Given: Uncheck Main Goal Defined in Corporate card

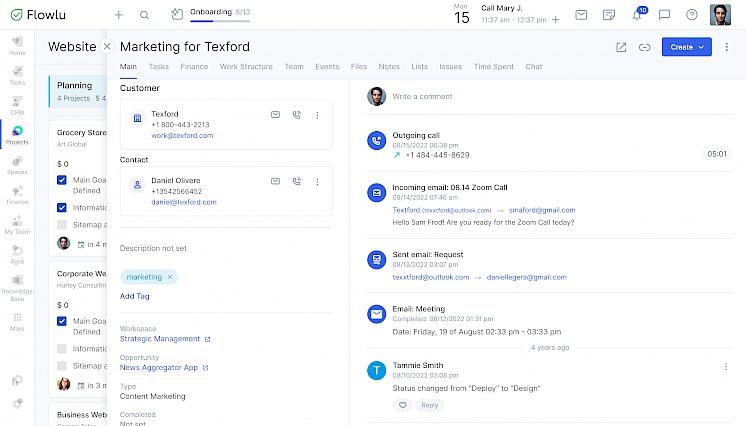Looking at the screenshot, I should coord(62,321).
